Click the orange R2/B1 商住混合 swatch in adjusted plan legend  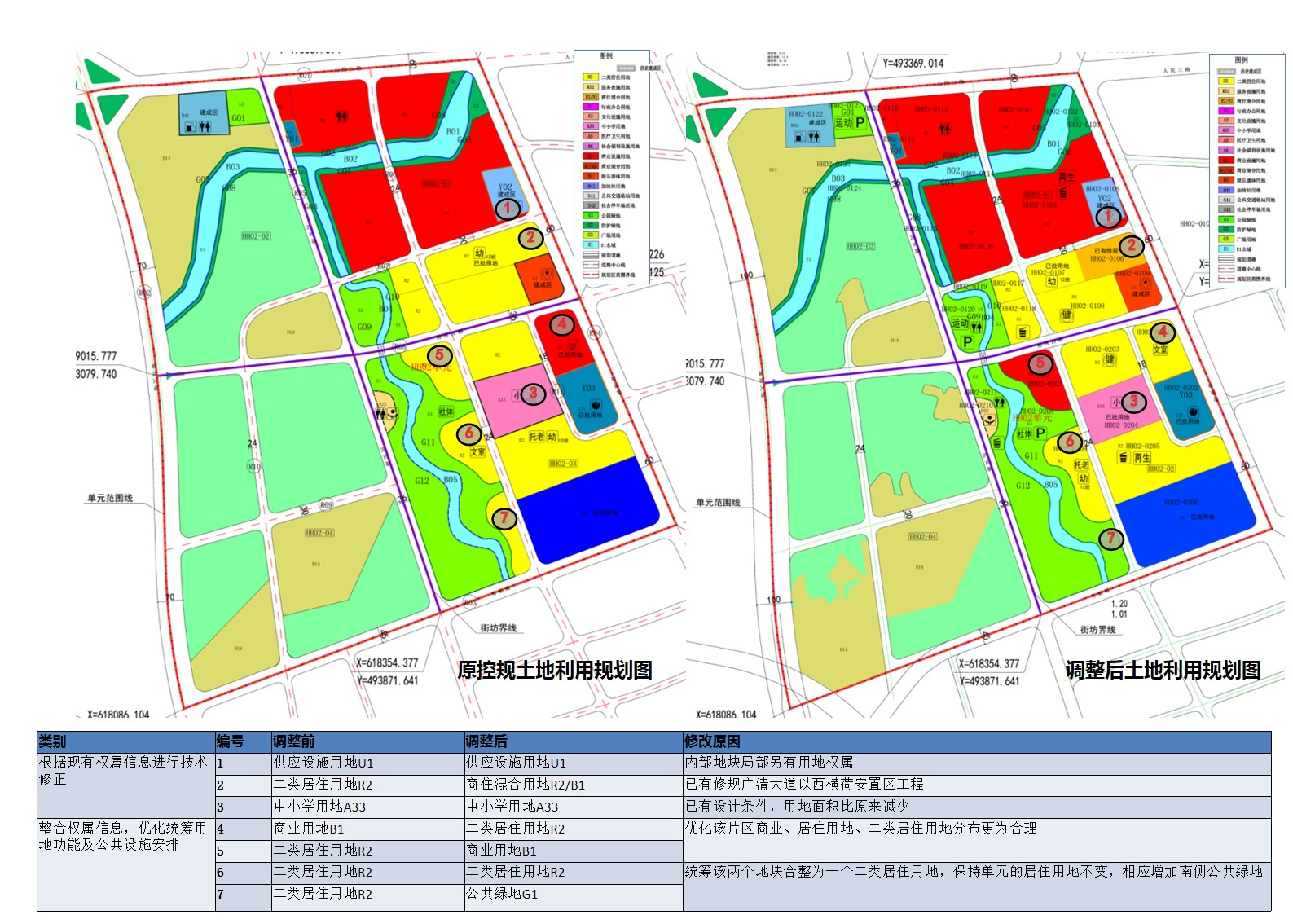(x=1225, y=101)
